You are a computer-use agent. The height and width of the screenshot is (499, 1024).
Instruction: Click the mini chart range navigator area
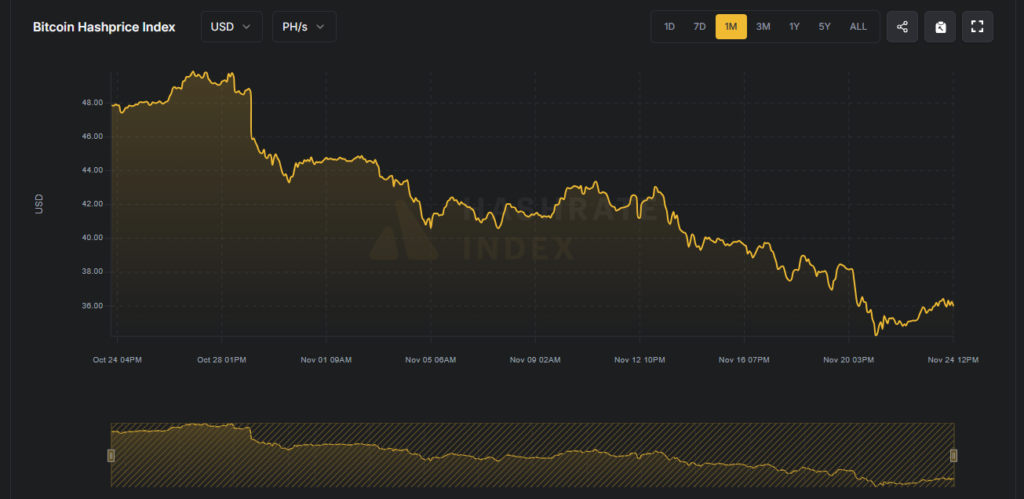click(532, 455)
